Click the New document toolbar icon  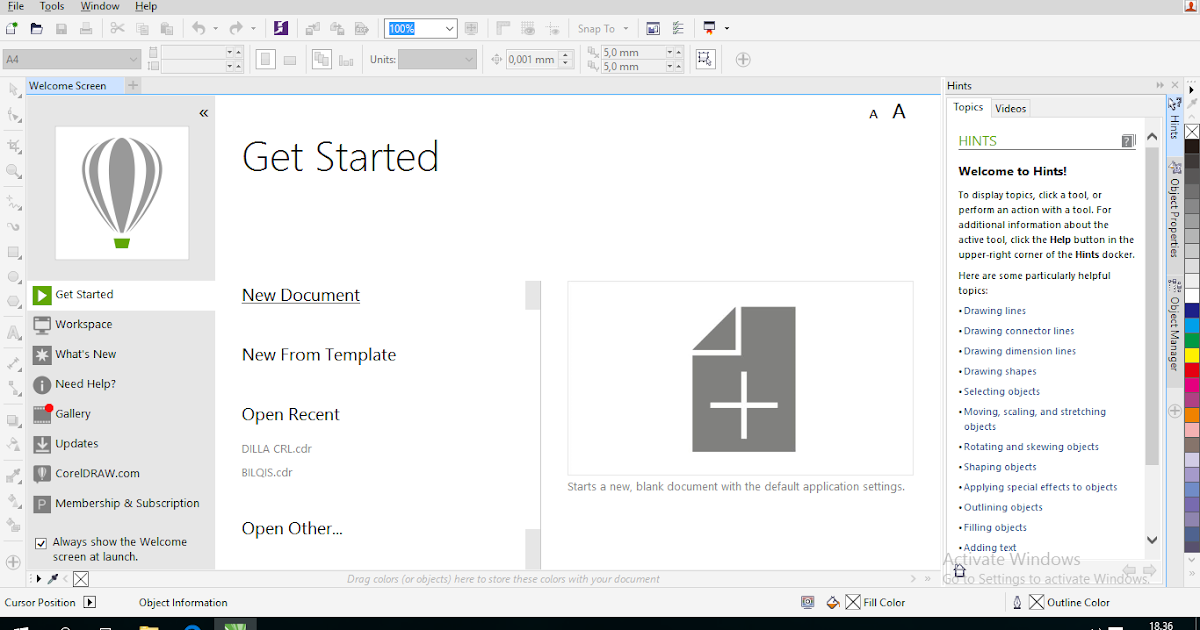(x=11, y=29)
